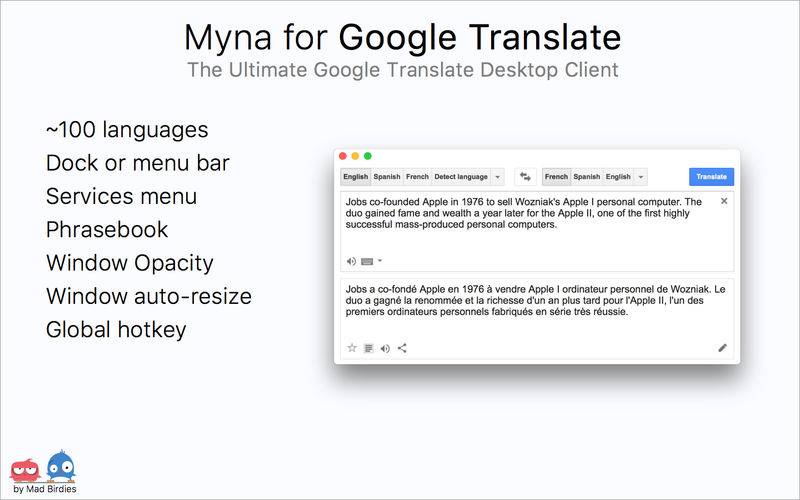Close the Myna window red button
This screenshot has height=500, width=800.
click(343, 156)
